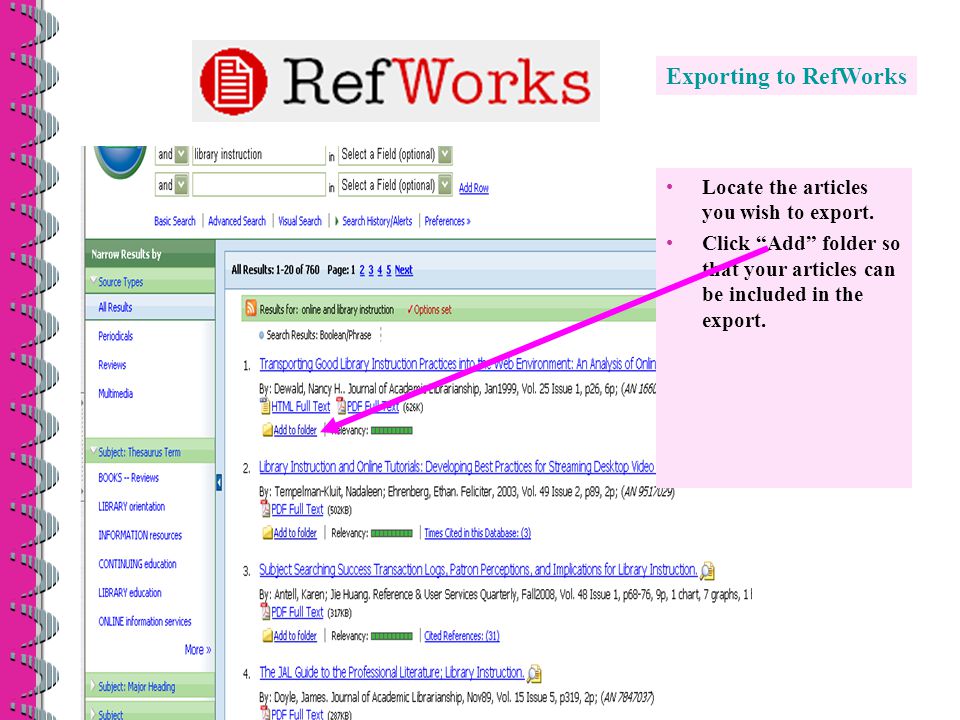Open the first 'and' boolean operator dropdown
960x720 pixels.
tap(181, 154)
